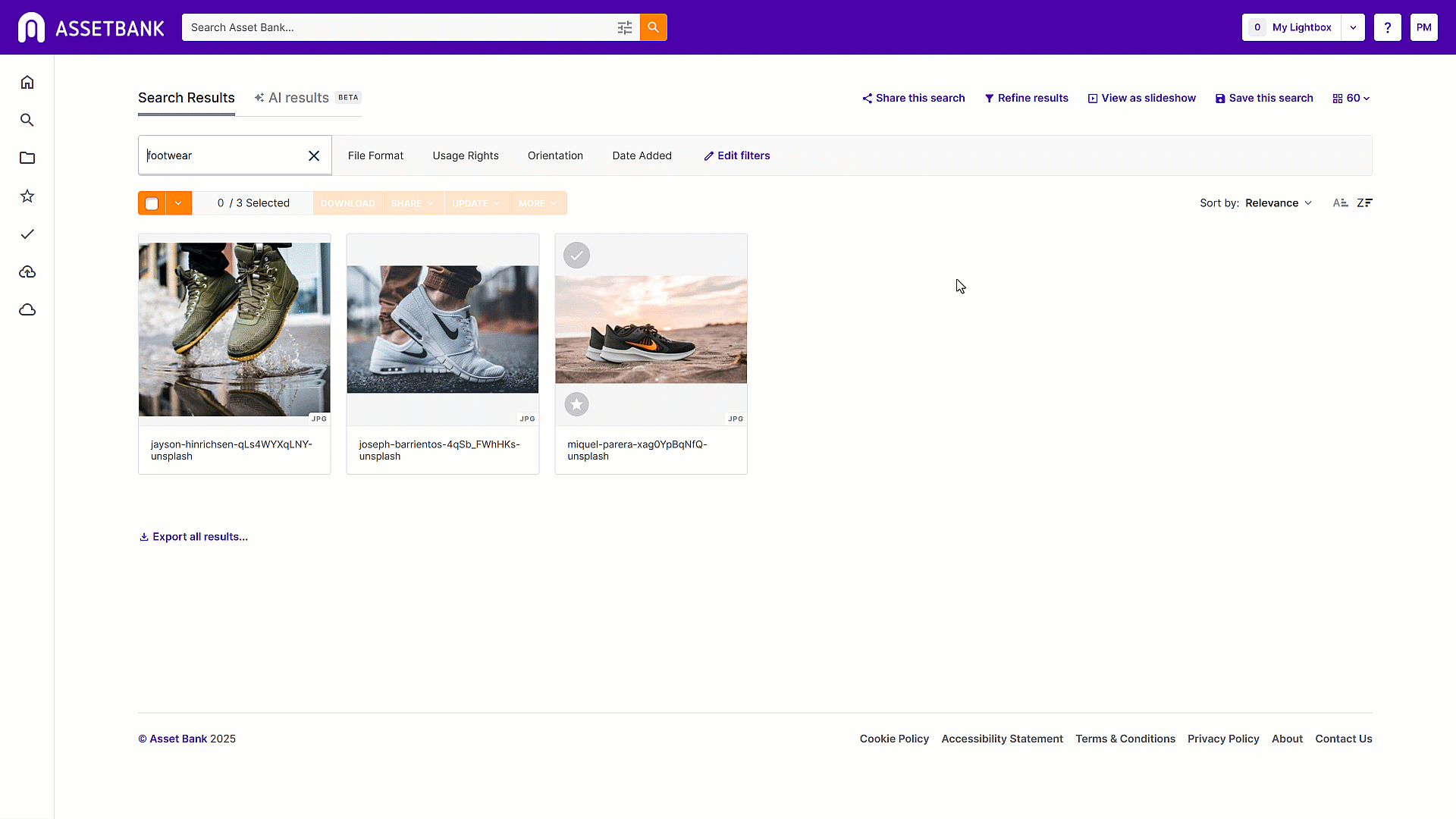Click Save this search
The height and width of the screenshot is (819, 1456).
(x=1264, y=98)
